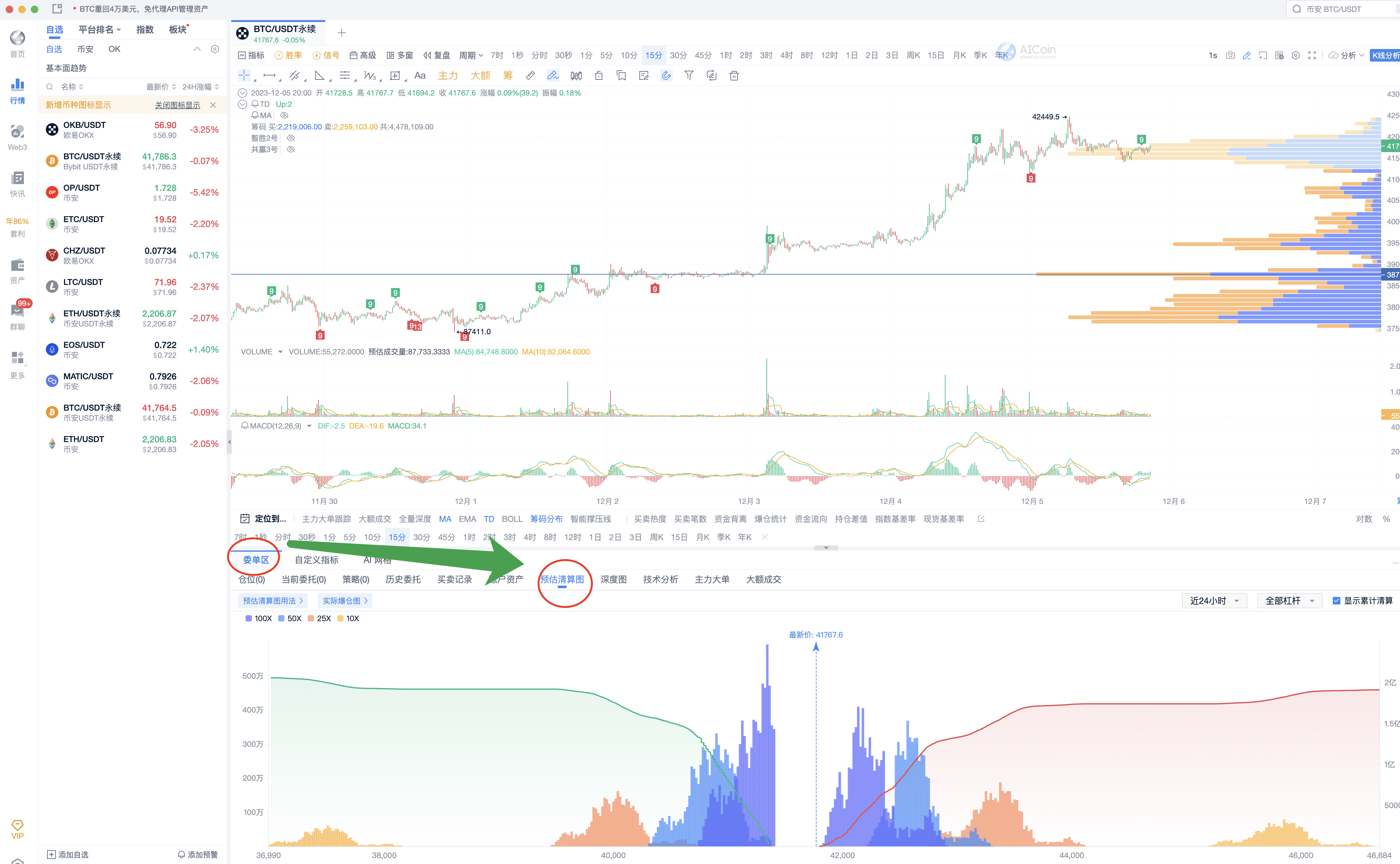The image size is (1400, 864).
Task: Toggle the continuous drawing pen tool
Action: click(553, 75)
